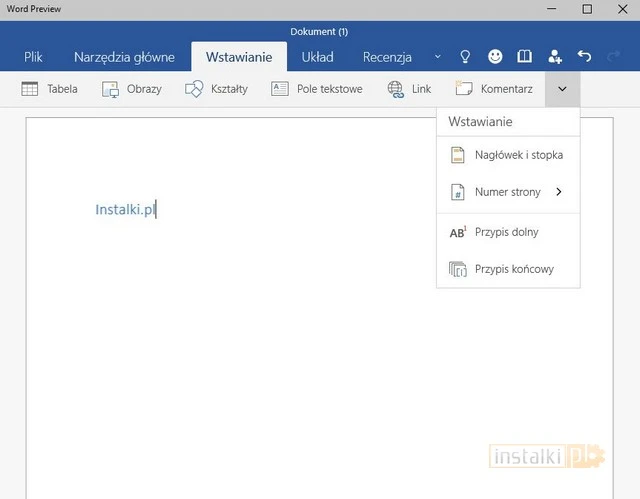Image resolution: width=640 pixels, height=499 pixels.
Task: Click the Przypis końcowy pages icon
Action: [x=458, y=269]
